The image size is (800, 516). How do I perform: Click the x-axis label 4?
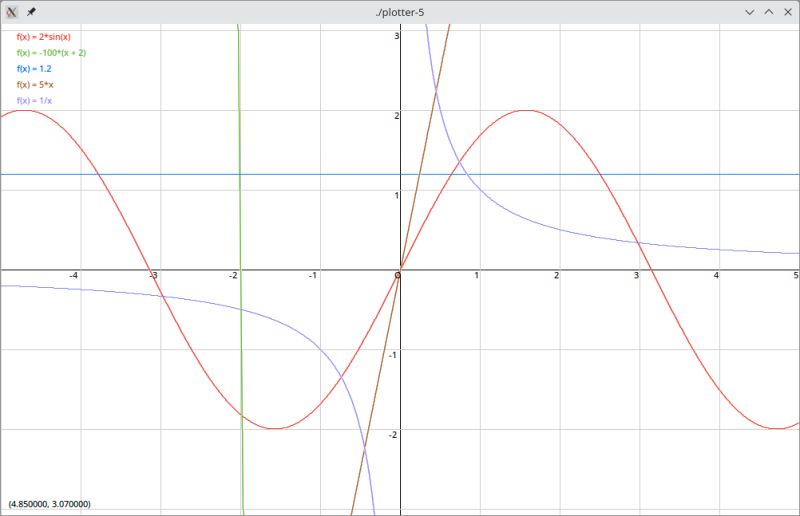716,276
